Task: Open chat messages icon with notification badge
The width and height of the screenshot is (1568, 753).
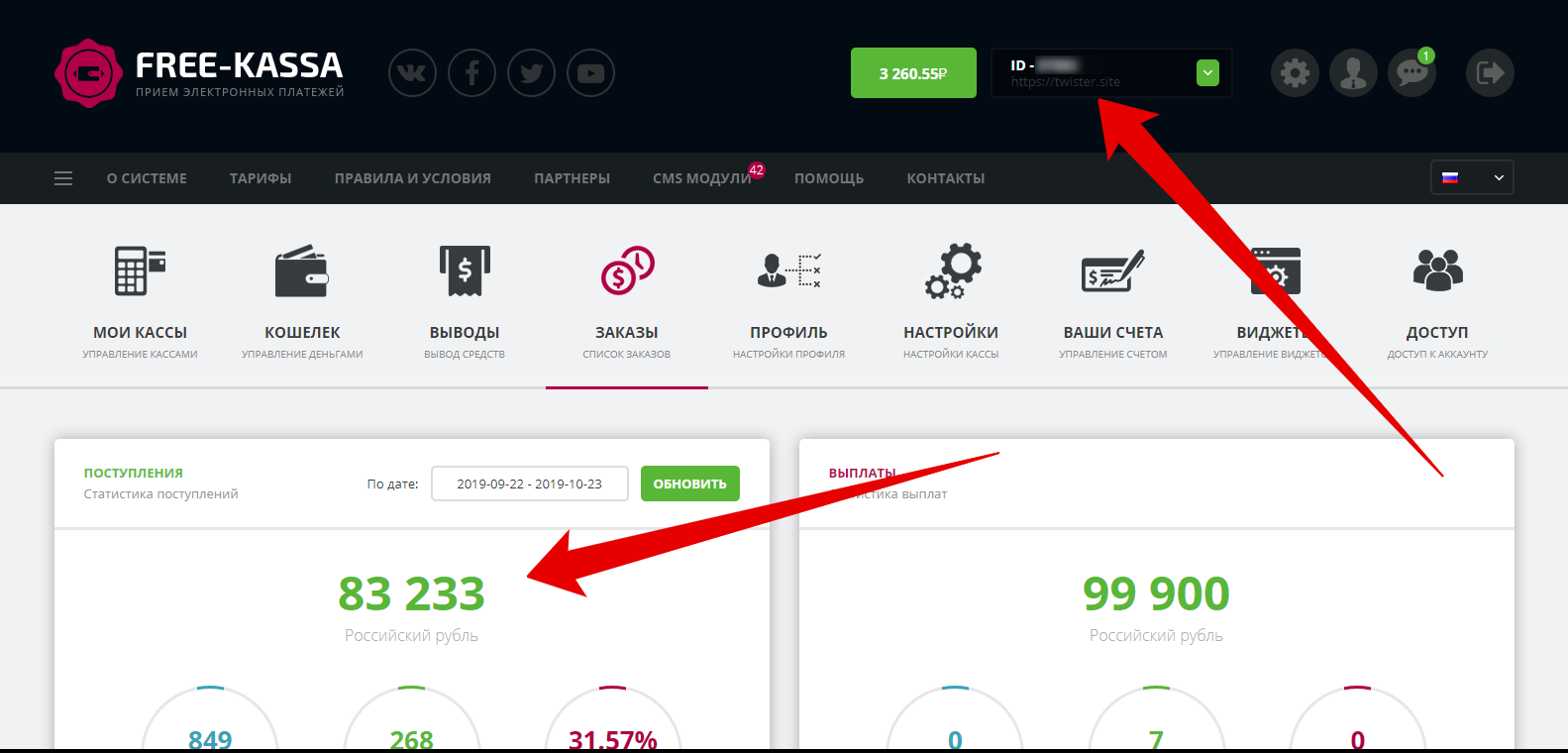Action: click(1411, 72)
